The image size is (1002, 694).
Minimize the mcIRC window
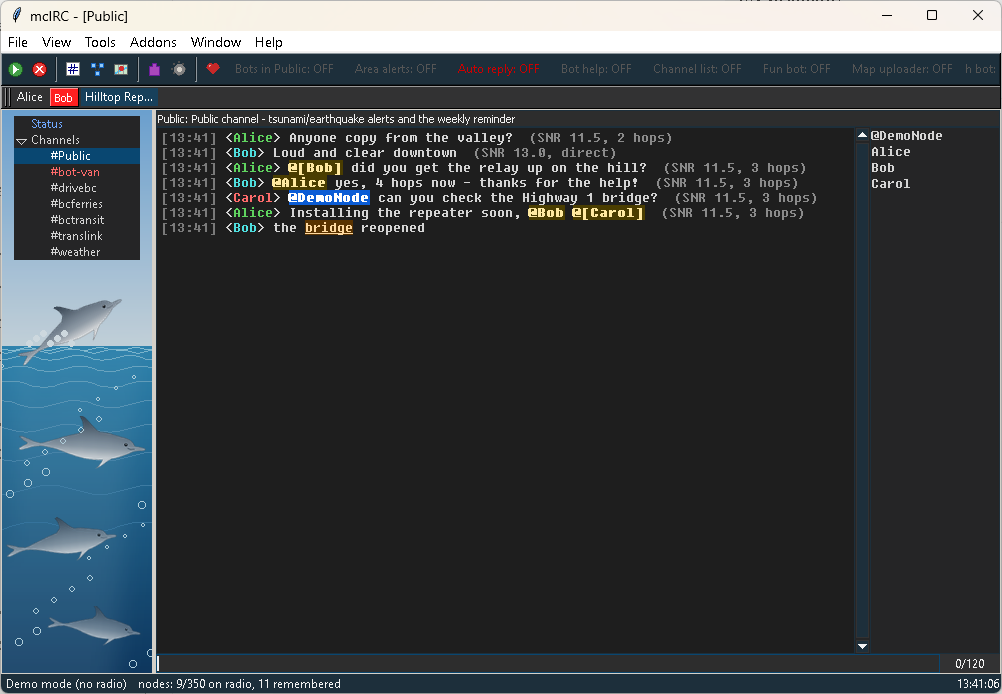(x=886, y=15)
